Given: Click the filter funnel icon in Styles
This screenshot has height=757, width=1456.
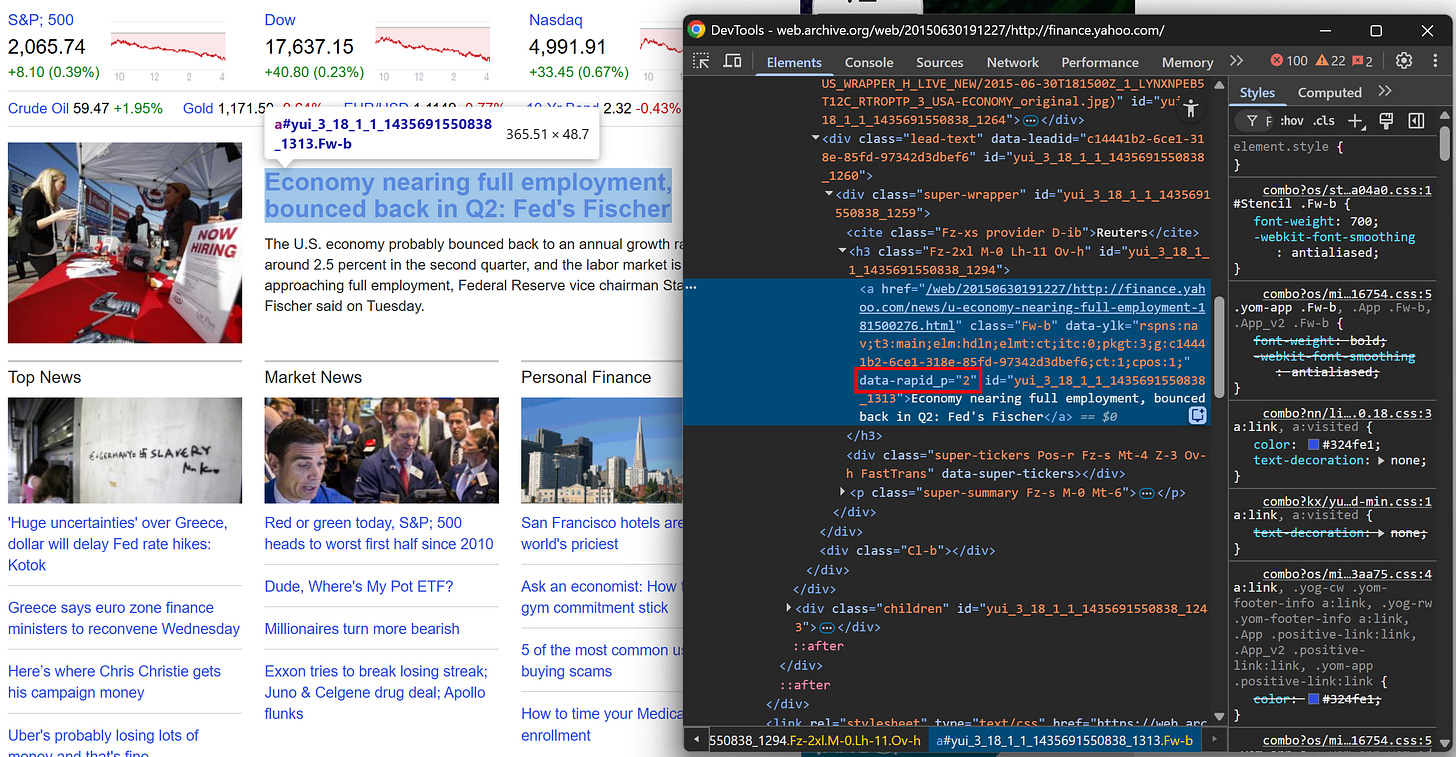Looking at the screenshot, I should (x=1251, y=120).
